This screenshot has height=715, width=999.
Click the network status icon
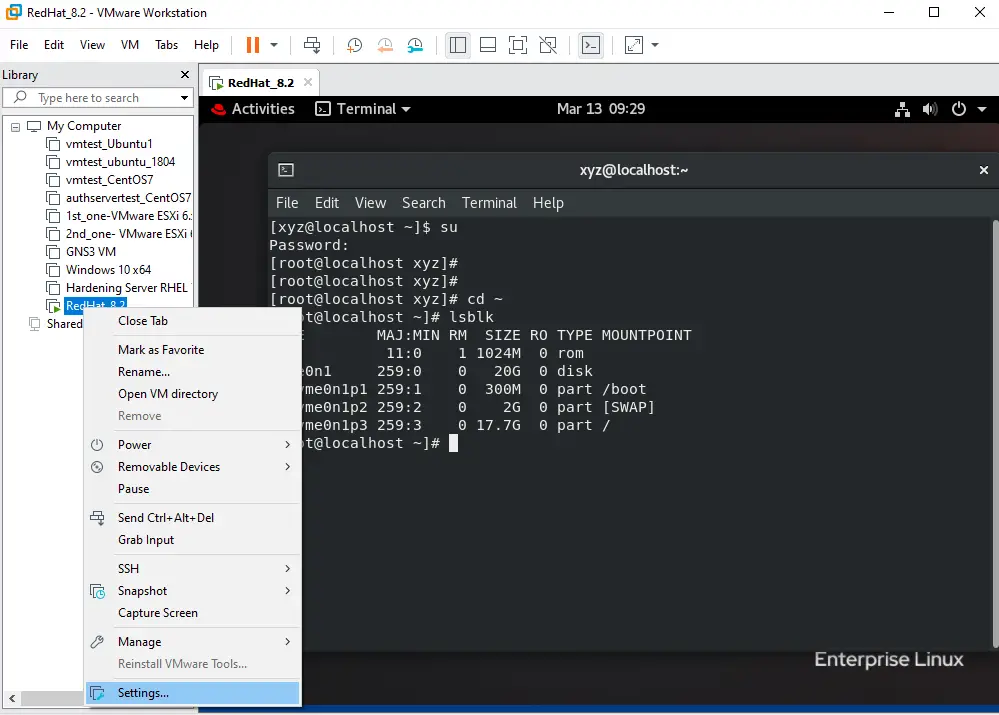point(902,110)
